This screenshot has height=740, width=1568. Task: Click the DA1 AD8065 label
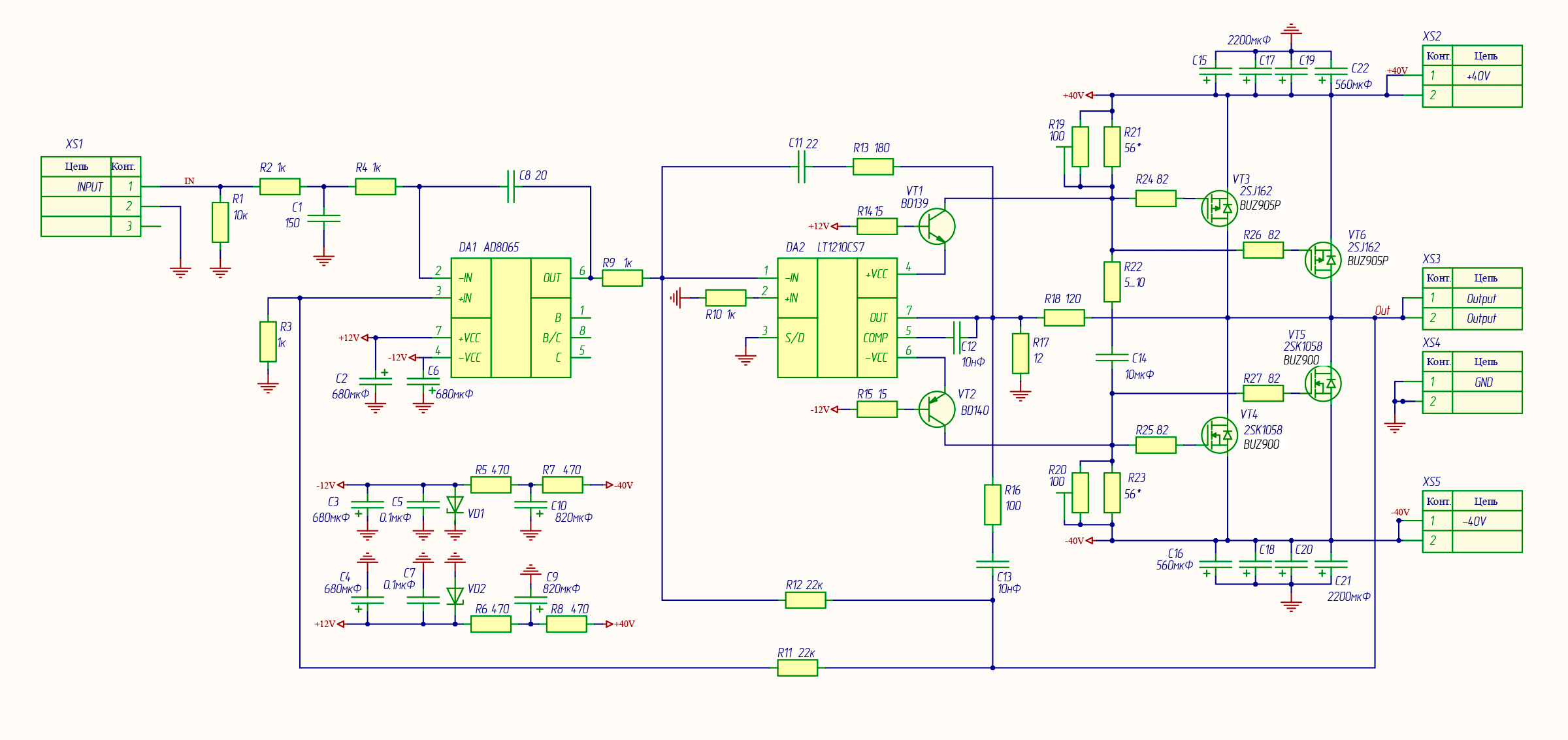[x=489, y=248]
